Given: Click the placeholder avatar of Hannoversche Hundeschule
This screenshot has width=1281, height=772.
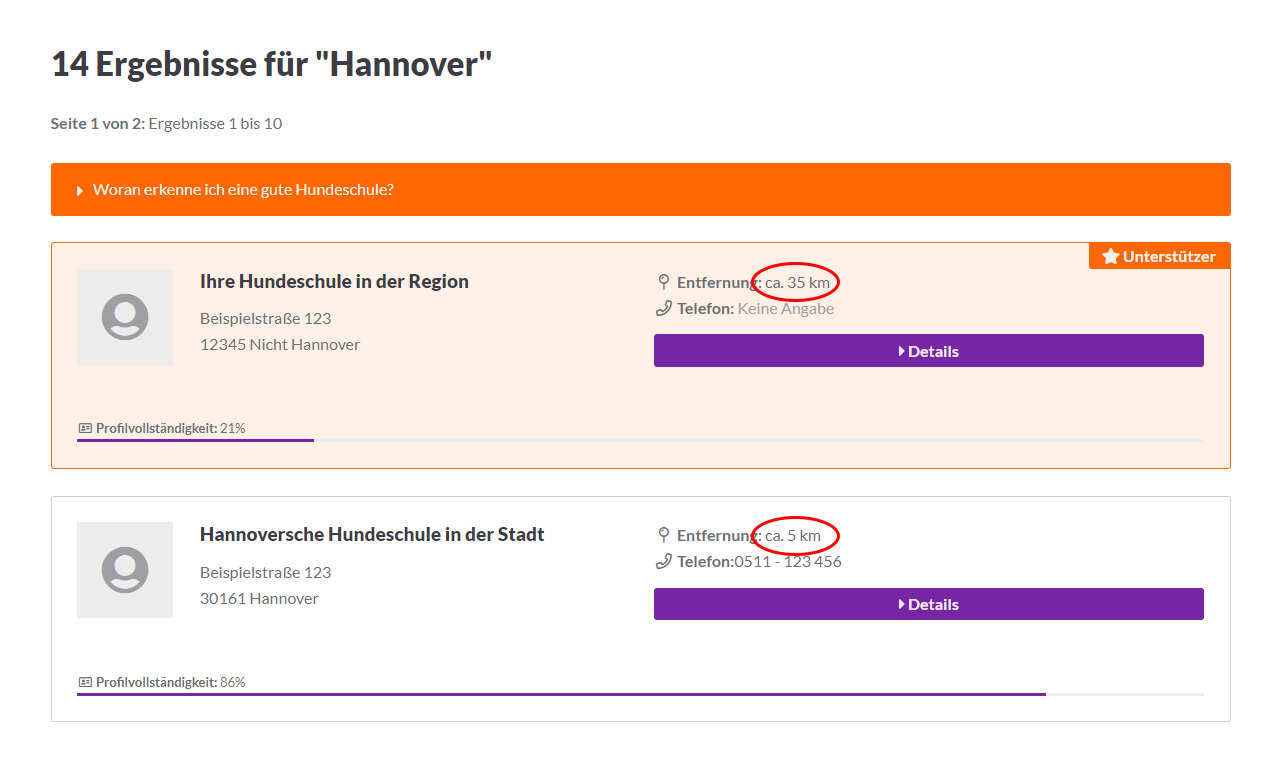Looking at the screenshot, I should coord(124,570).
